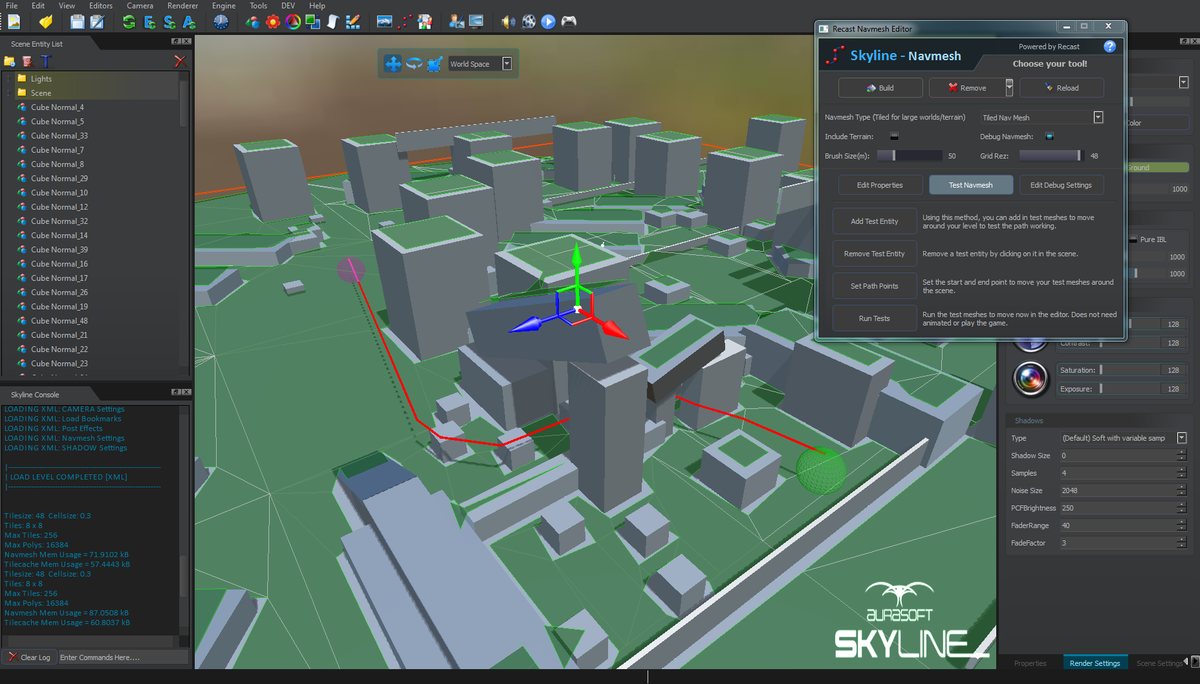1200x684 pixels.
Task: Click the Grid Rez slider
Action: click(1051, 156)
